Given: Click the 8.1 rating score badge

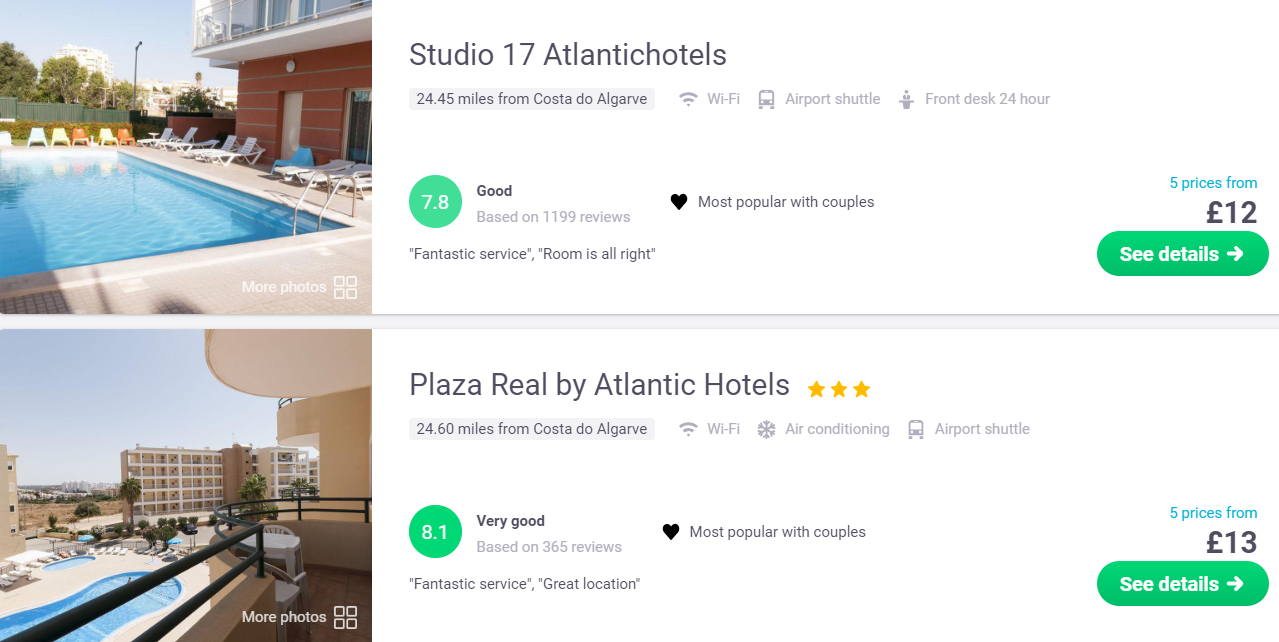Looking at the screenshot, I should click(x=435, y=532).
